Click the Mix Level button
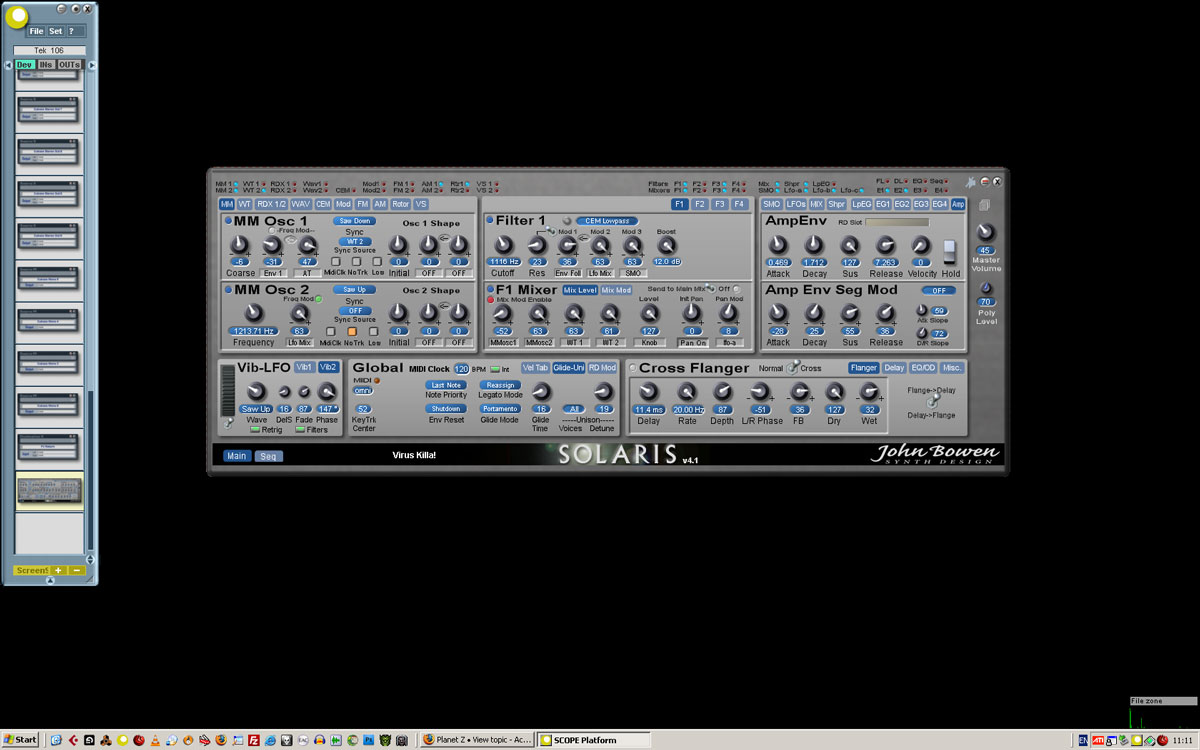This screenshot has height=750, width=1200. 580,290
